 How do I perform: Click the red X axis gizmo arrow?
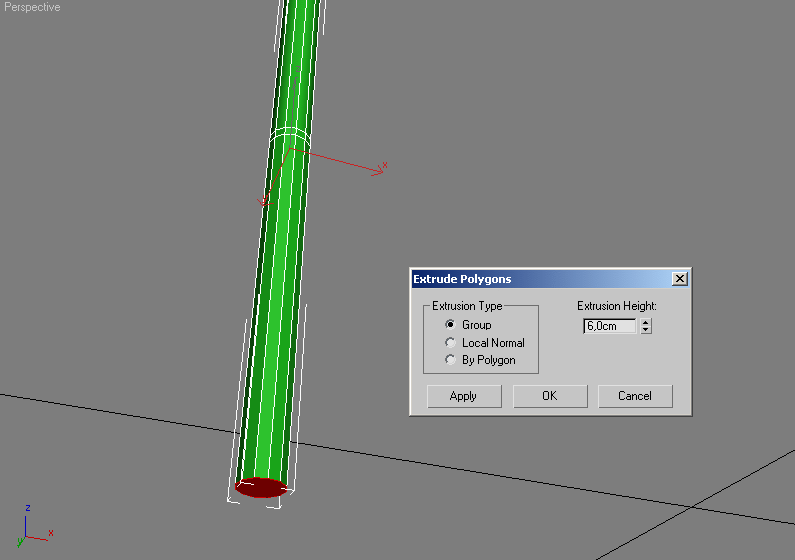point(378,171)
